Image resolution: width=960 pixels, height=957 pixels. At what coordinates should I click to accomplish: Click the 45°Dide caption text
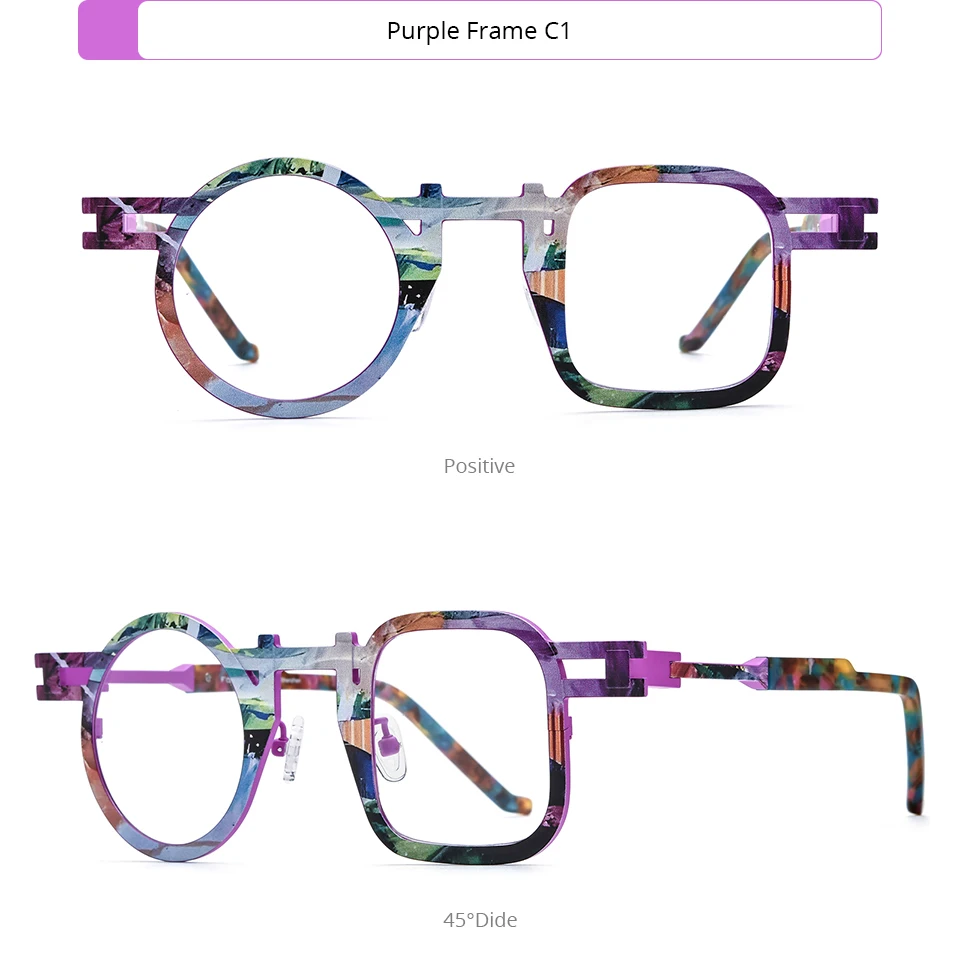(480, 920)
